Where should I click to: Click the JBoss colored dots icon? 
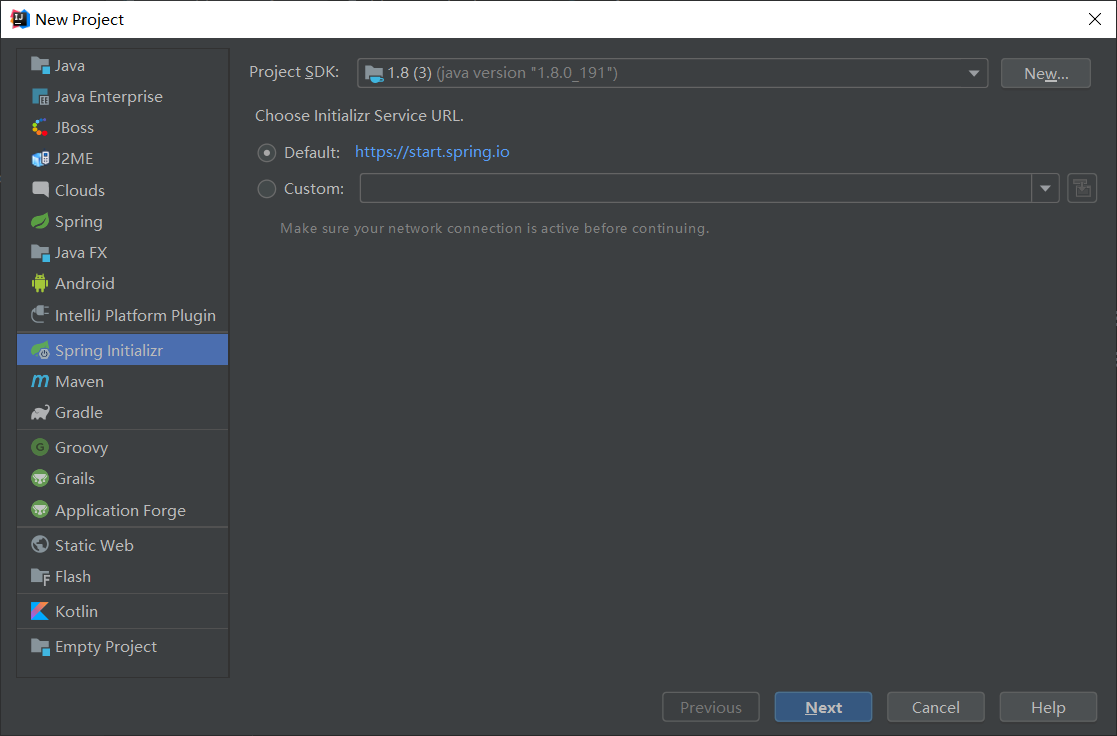tap(40, 128)
